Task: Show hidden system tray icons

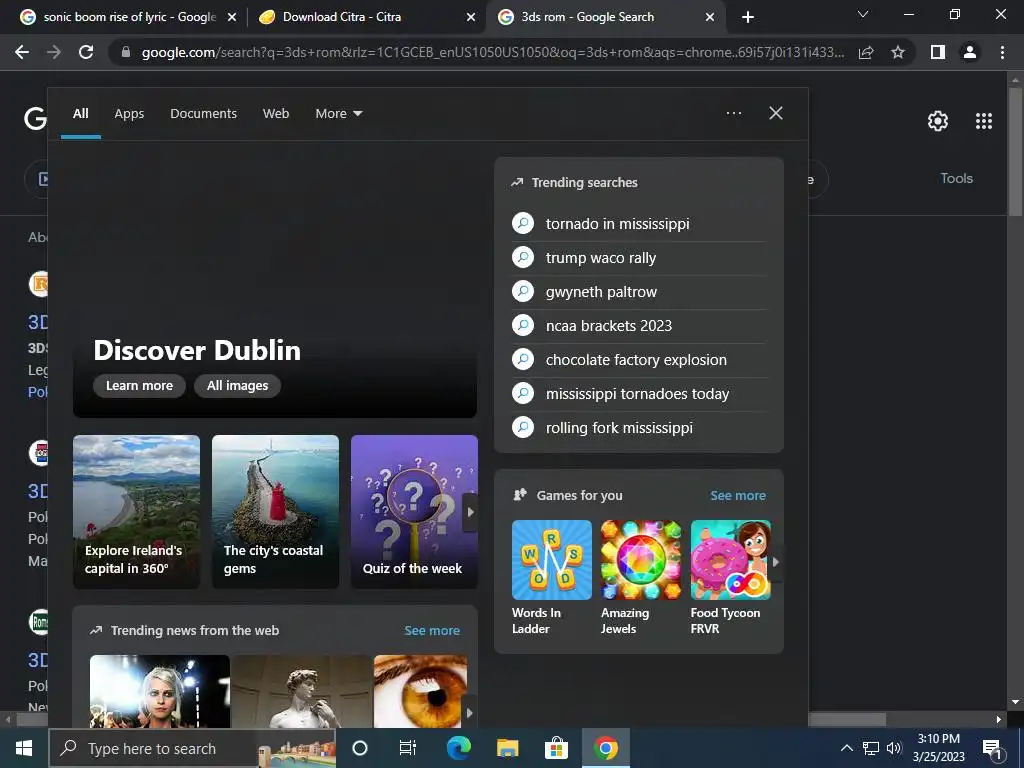Action: pos(846,748)
